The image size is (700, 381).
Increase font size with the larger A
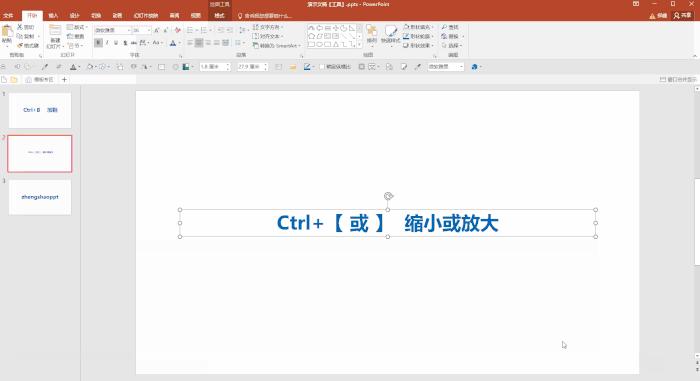pos(156,30)
